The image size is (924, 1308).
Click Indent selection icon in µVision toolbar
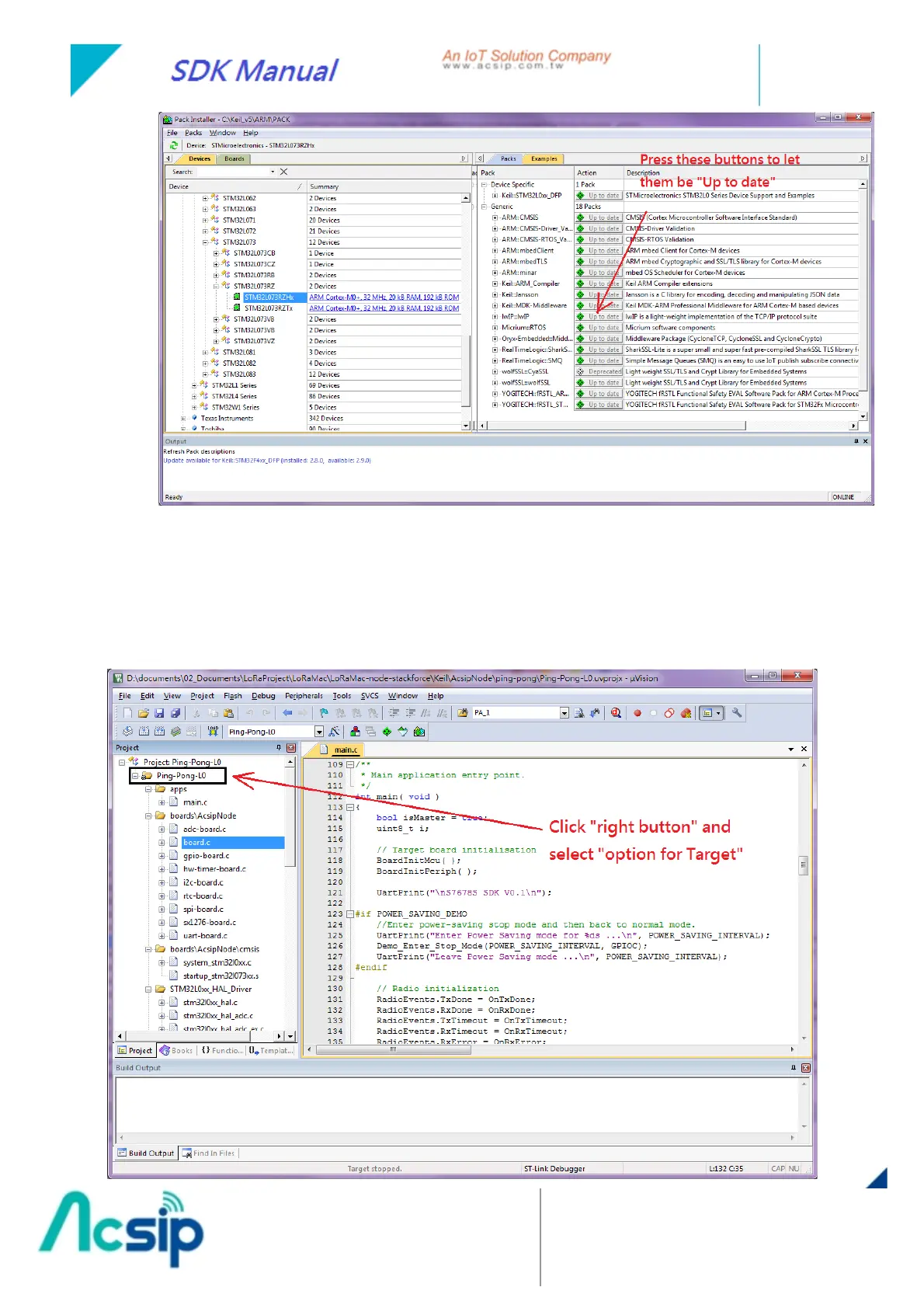[x=394, y=712]
